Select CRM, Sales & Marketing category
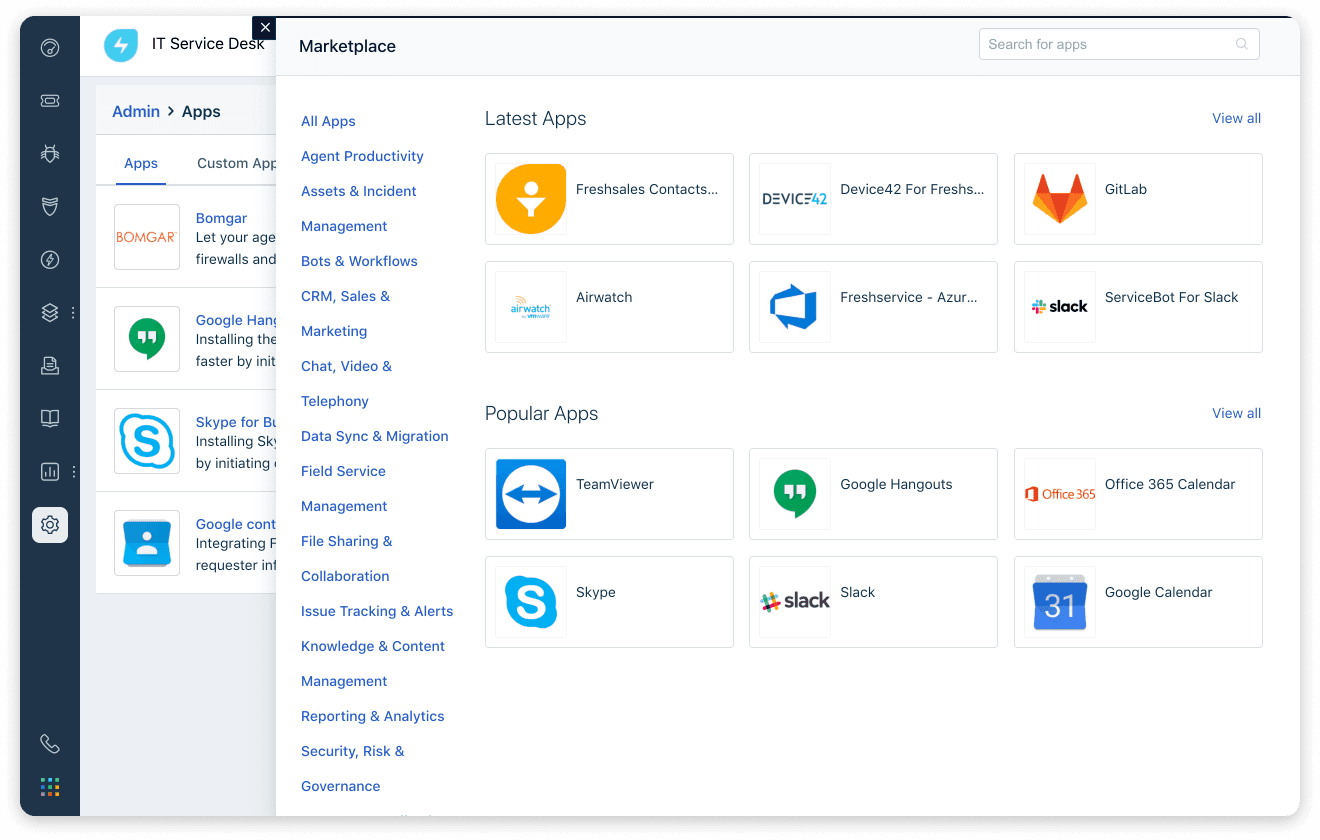Image resolution: width=1320 pixels, height=840 pixels. point(345,313)
